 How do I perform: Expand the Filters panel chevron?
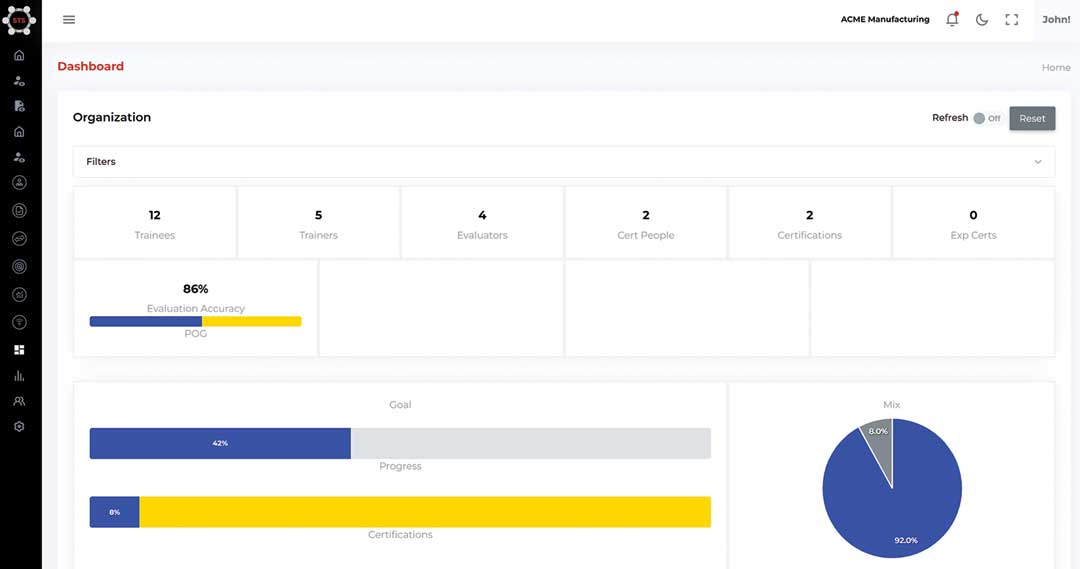[1037, 162]
